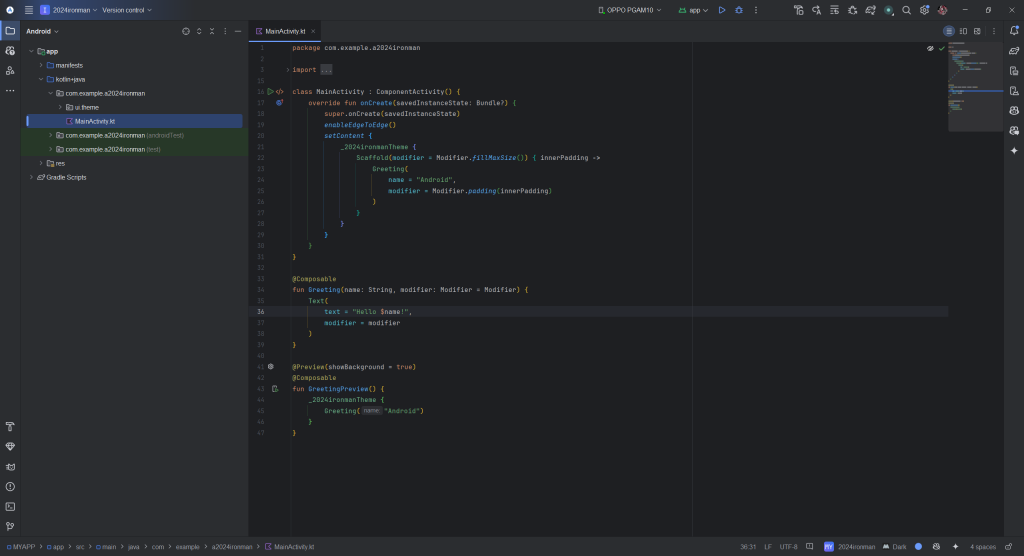Open the Git version control tool window

pos(10,527)
